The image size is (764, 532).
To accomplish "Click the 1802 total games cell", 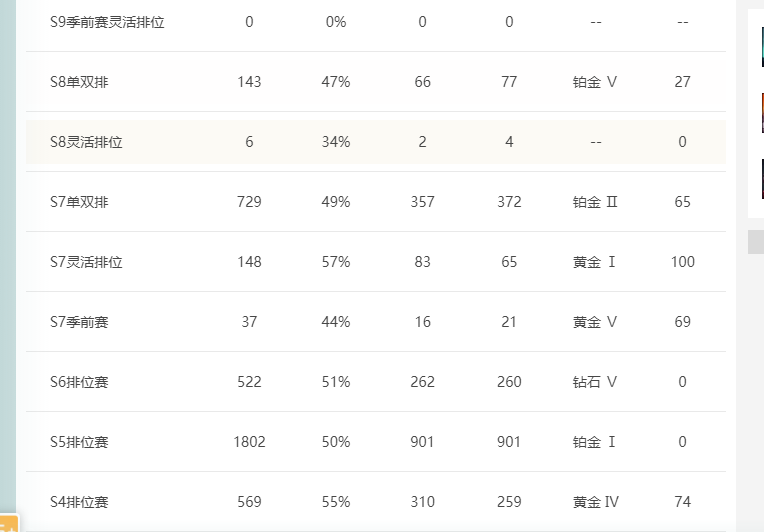I will pyautogui.click(x=249, y=442).
